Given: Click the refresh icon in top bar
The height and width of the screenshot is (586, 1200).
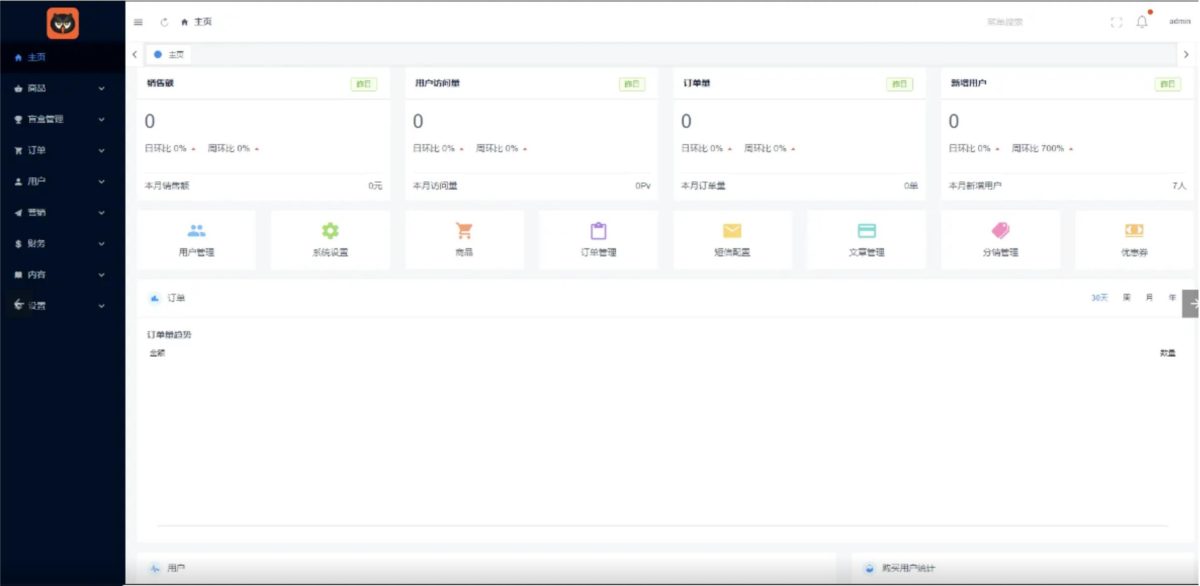Looking at the screenshot, I should 164,22.
